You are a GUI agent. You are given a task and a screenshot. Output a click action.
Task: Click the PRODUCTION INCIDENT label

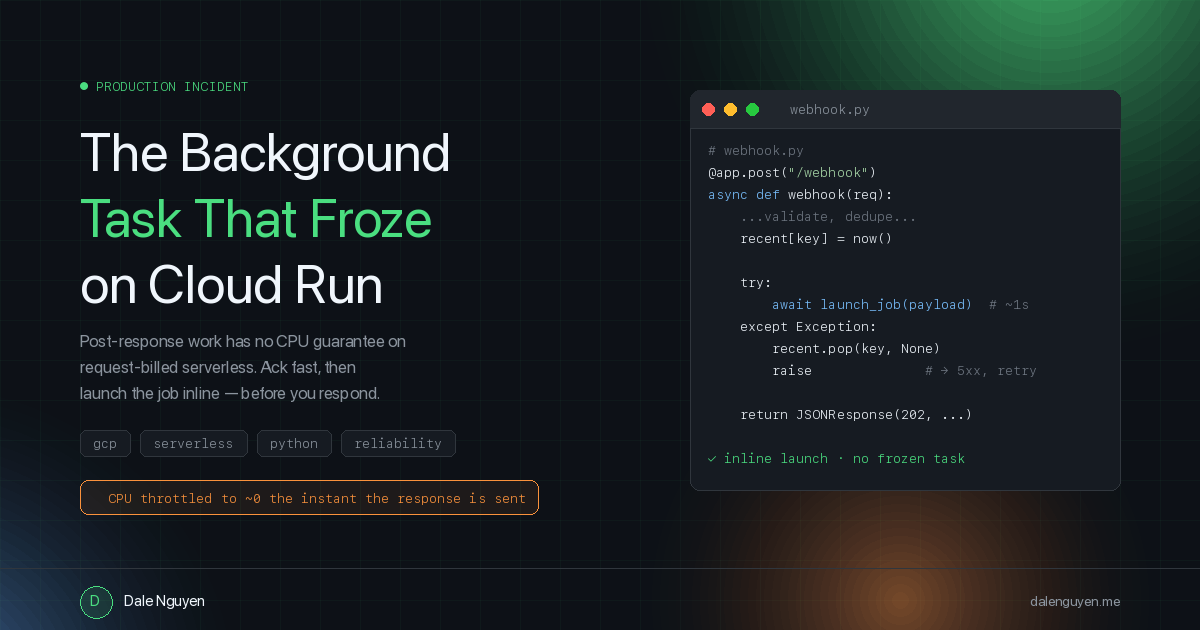tap(172, 87)
